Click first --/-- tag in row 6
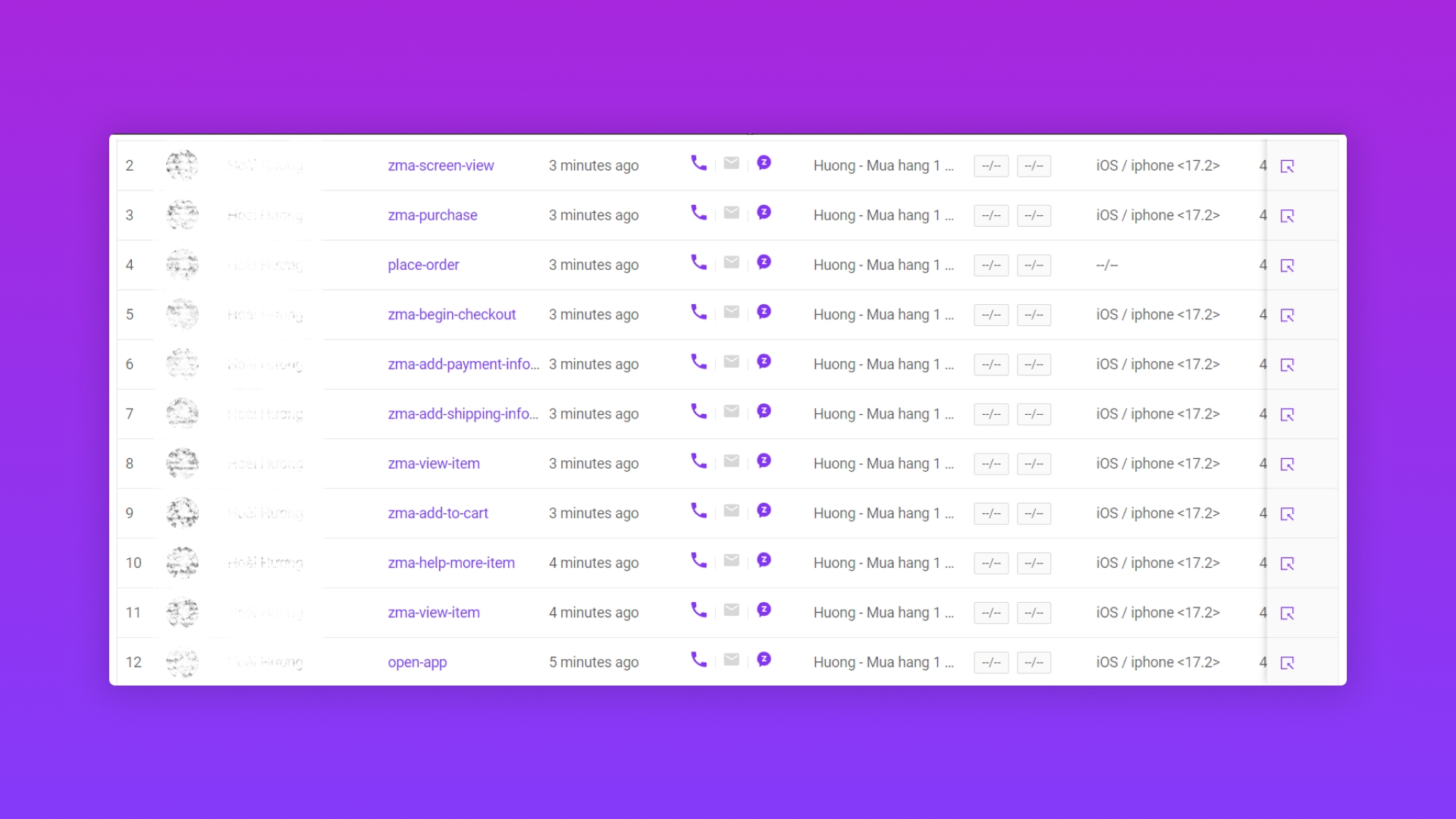 point(990,365)
